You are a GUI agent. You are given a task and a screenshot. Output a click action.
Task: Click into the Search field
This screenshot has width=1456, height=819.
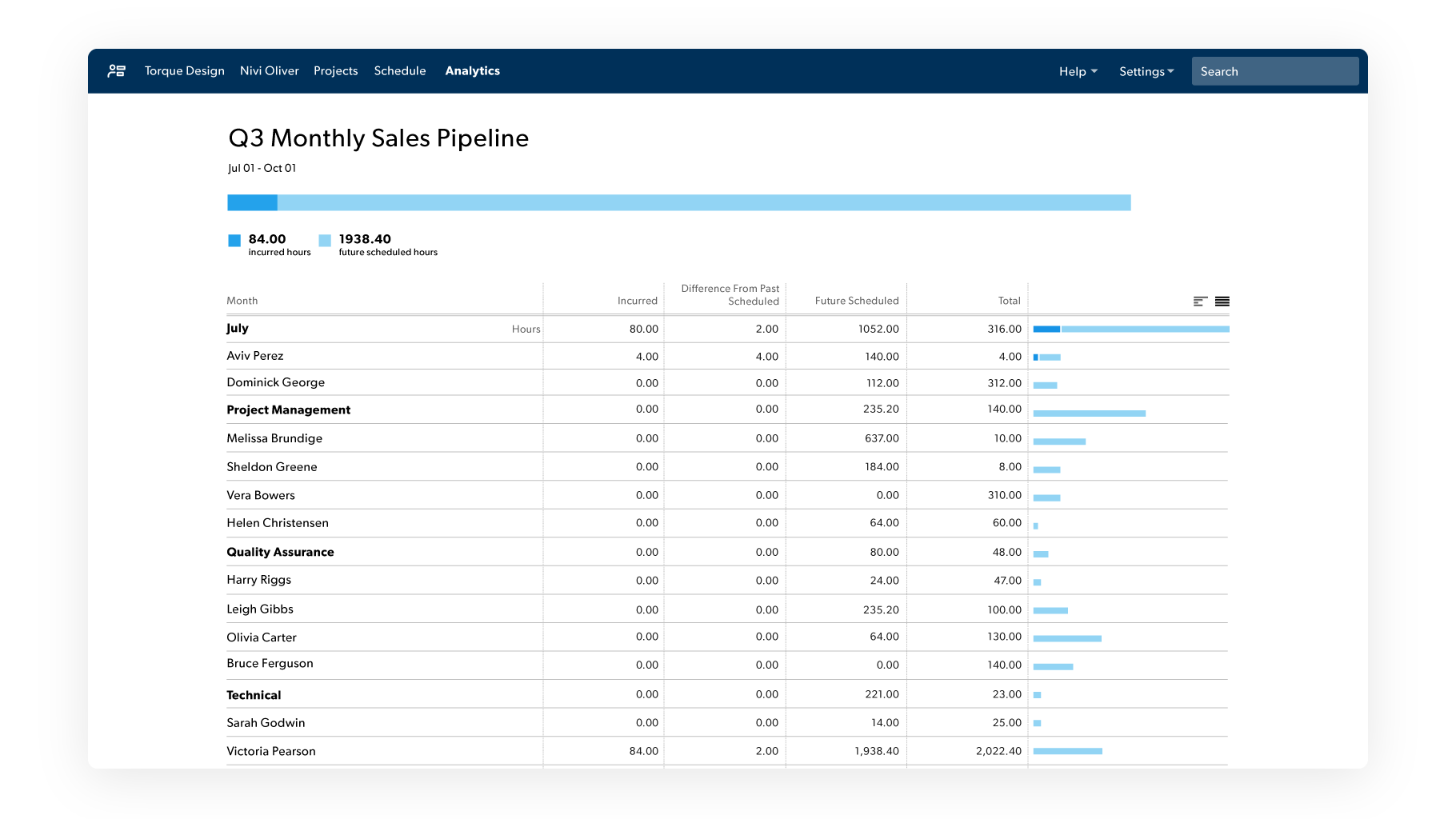coord(1274,71)
